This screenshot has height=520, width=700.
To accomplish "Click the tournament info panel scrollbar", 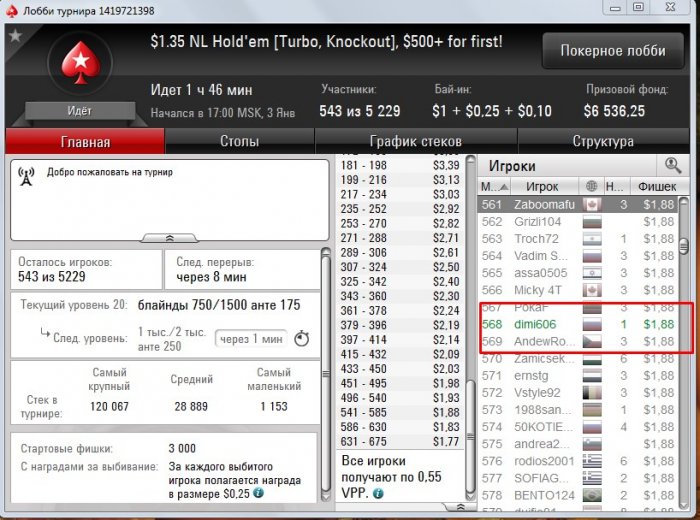I will tap(326, 374).
